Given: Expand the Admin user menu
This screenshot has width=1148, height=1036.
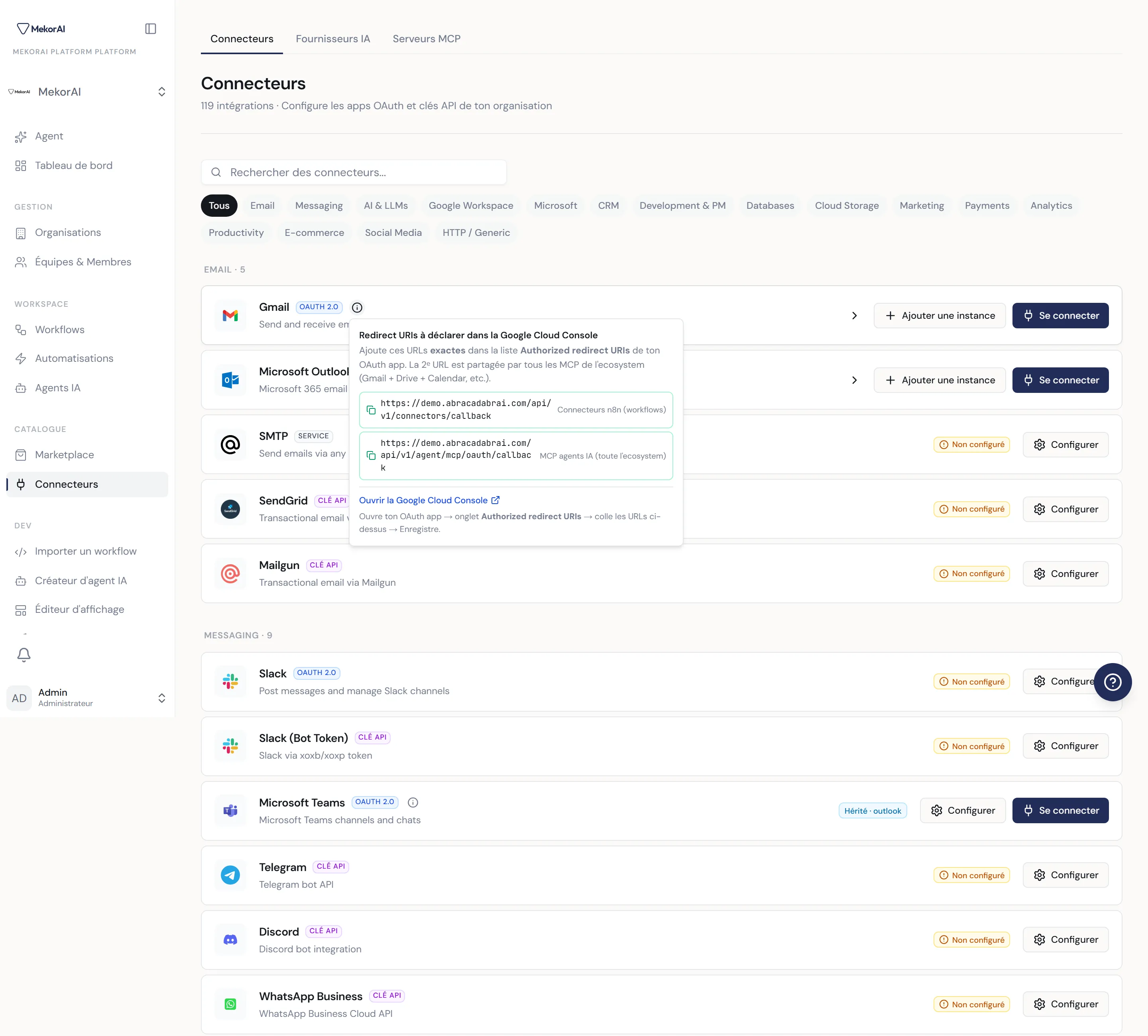Looking at the screenshot, I should 162,698.
